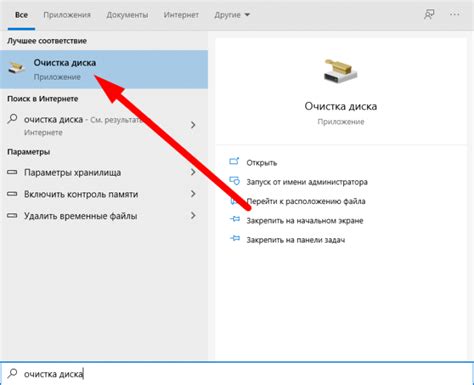Click the Очистка диска icon in results list

[16, 68]
